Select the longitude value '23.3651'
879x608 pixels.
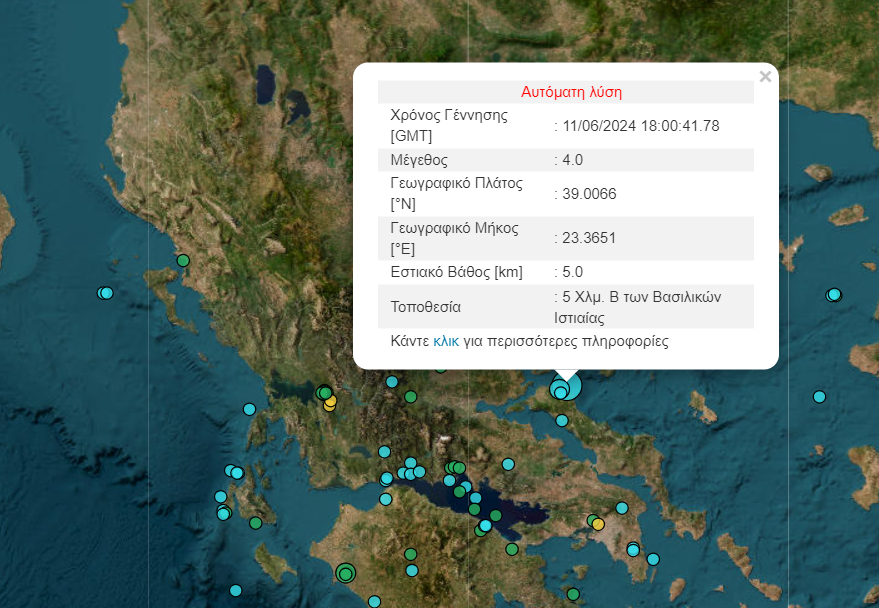pos(589,238)
